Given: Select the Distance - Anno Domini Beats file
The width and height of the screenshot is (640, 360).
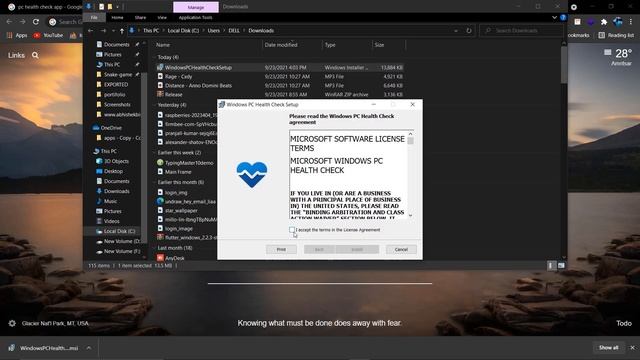Looking at the screenshot, I should [x=198, y=85].
